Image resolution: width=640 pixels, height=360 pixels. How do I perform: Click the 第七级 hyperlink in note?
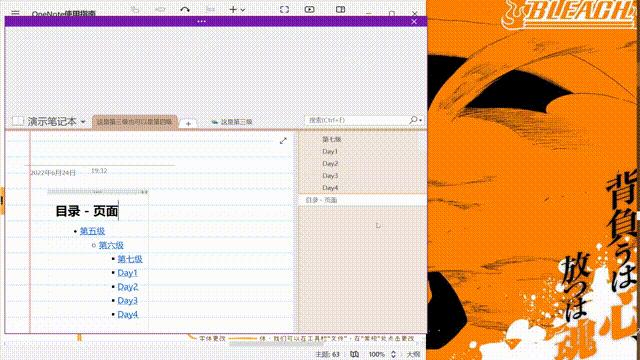click(x=130, y=259)
